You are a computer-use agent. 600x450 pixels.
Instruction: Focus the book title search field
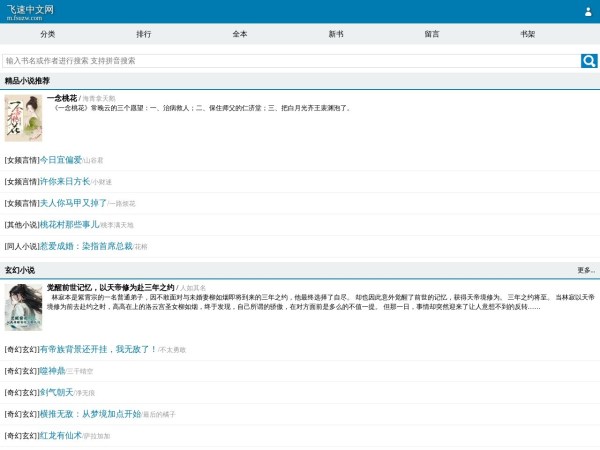click(x=290, y=61)
